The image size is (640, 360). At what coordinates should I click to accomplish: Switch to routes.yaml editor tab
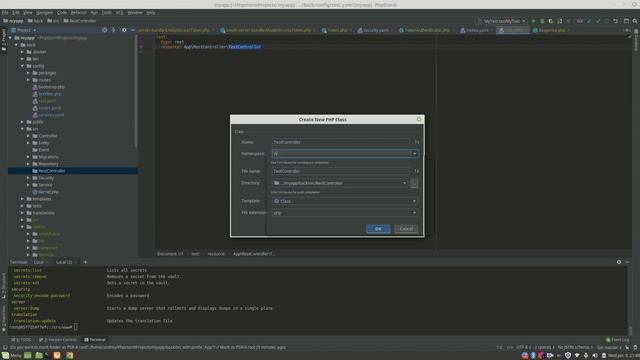(x=476, y=30)
